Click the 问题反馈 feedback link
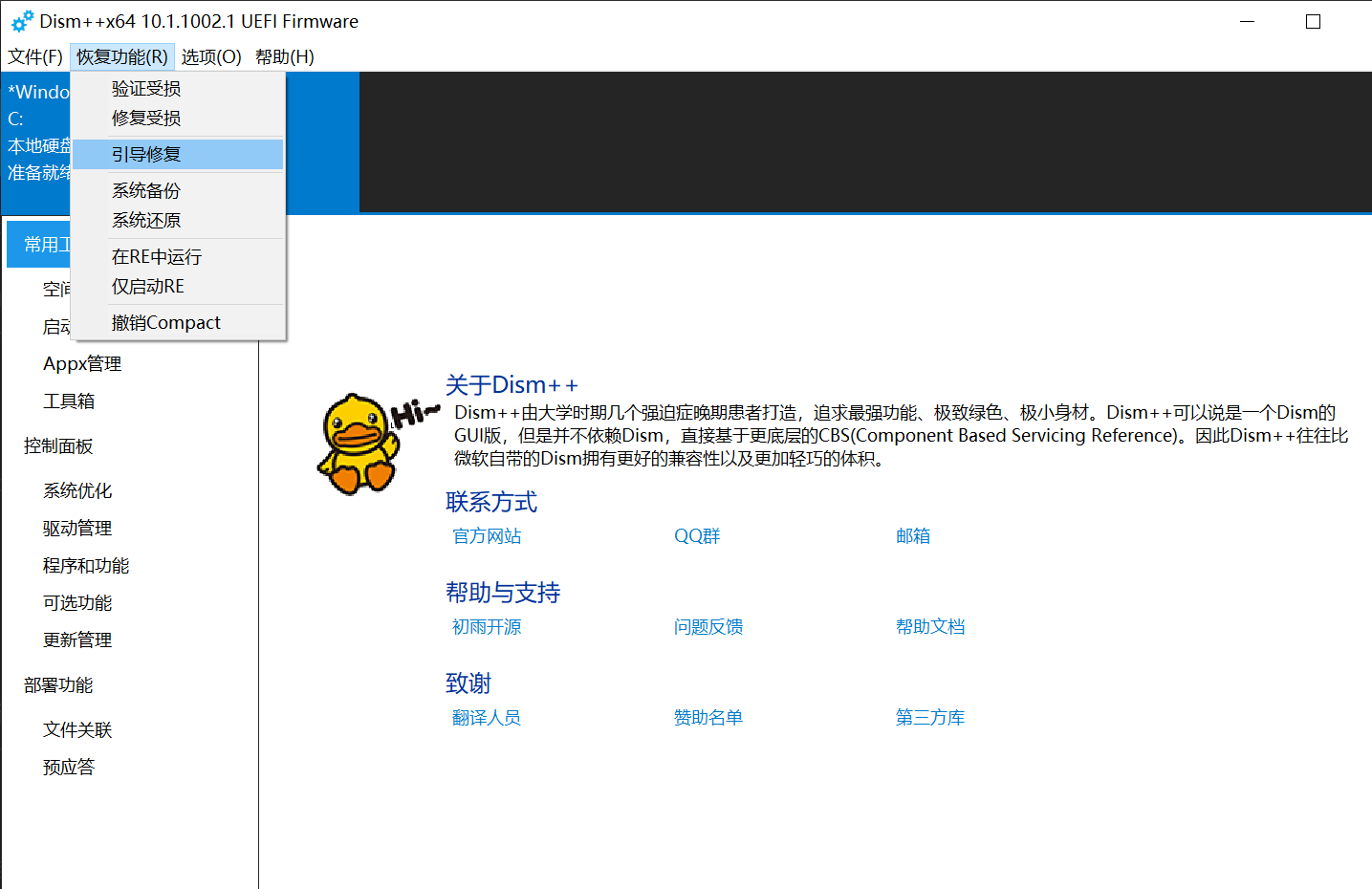 [708, 626]
